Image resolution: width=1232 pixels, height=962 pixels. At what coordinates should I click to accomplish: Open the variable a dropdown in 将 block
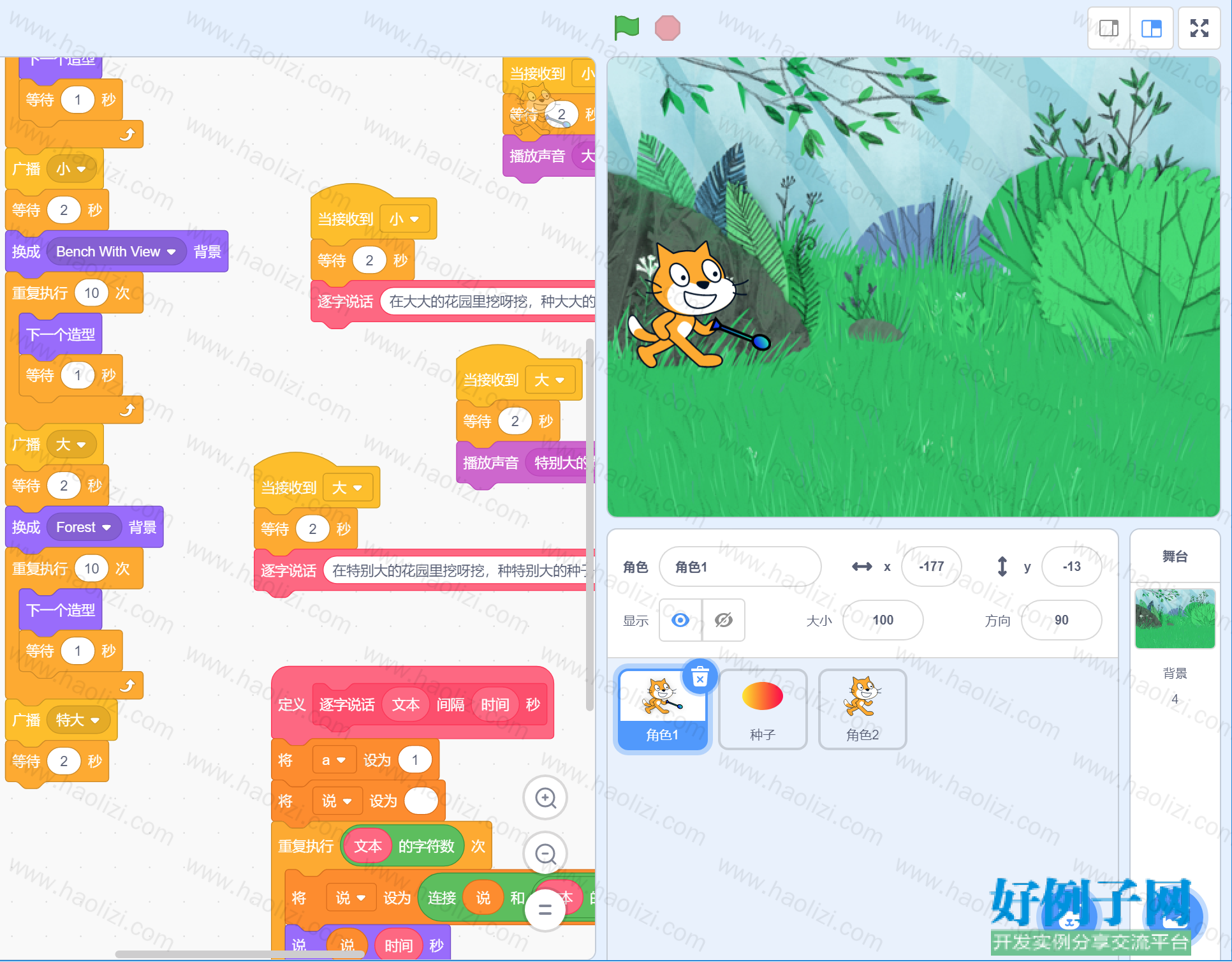click(334, 760)
